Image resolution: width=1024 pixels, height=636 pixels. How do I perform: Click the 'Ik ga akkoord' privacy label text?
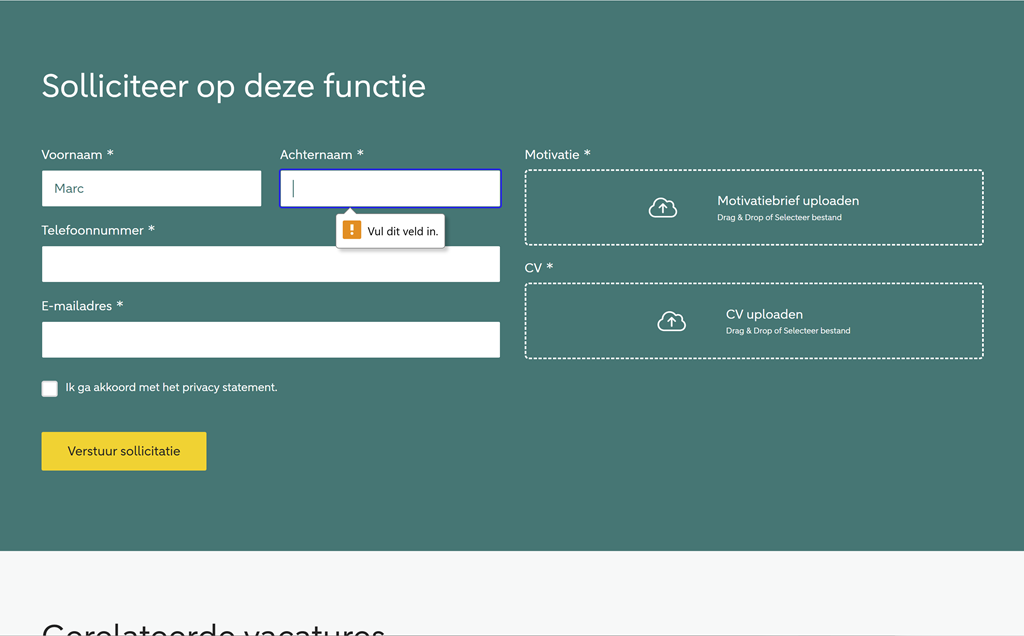click(171, 387)
